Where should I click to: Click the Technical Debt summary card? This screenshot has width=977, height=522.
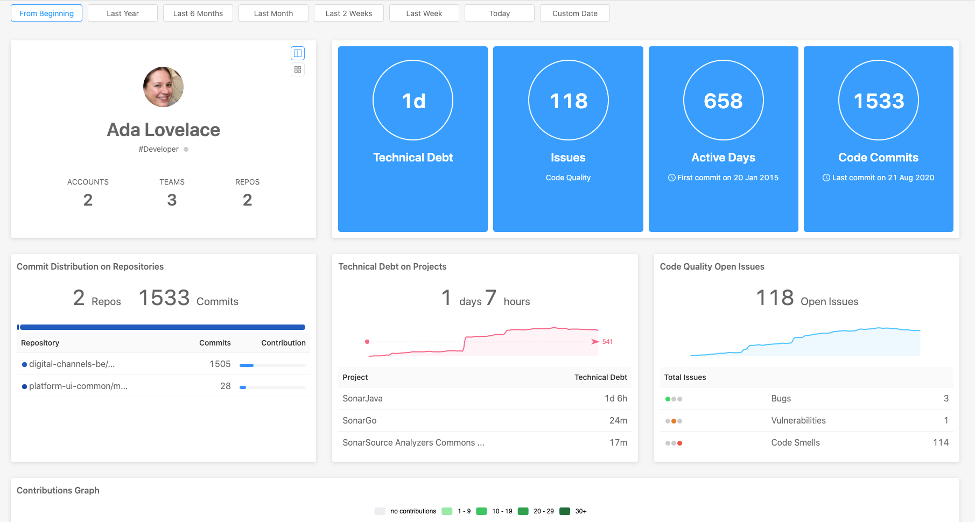point(413,139)
